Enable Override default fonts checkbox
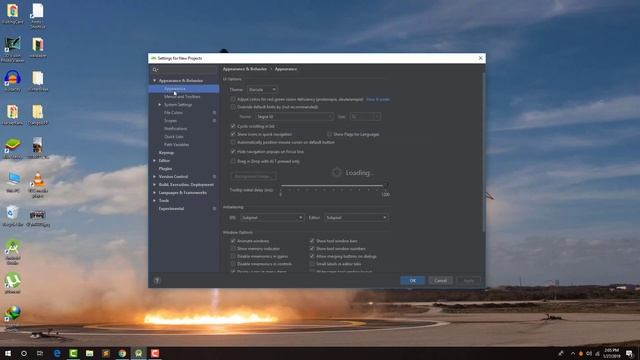The width and height of the screenshot is (640, 360). pos(233,107)
